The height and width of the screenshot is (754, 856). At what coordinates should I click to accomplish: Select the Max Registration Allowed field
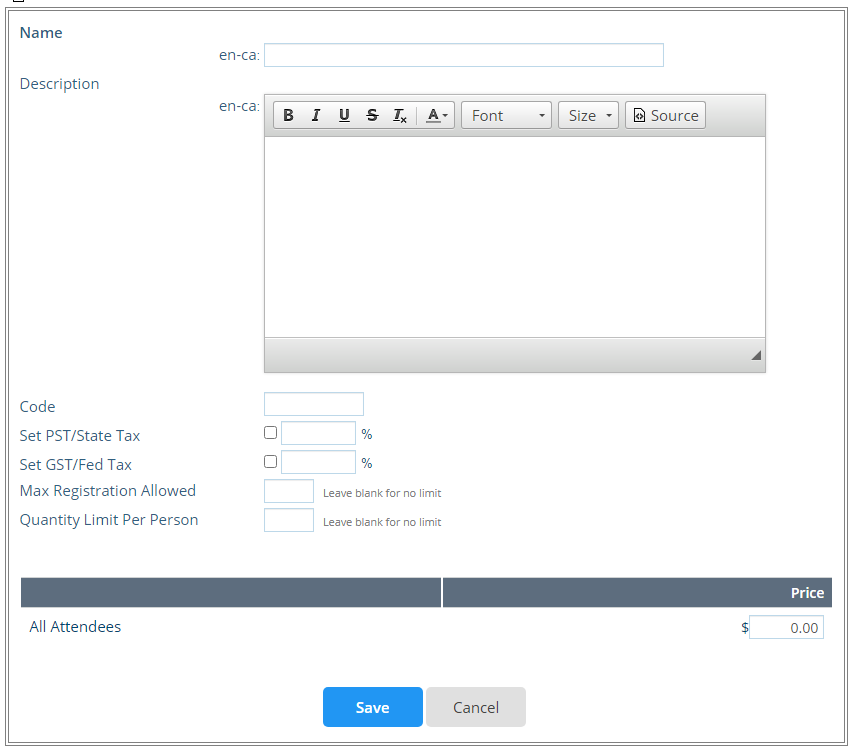[x=288, y=491]
